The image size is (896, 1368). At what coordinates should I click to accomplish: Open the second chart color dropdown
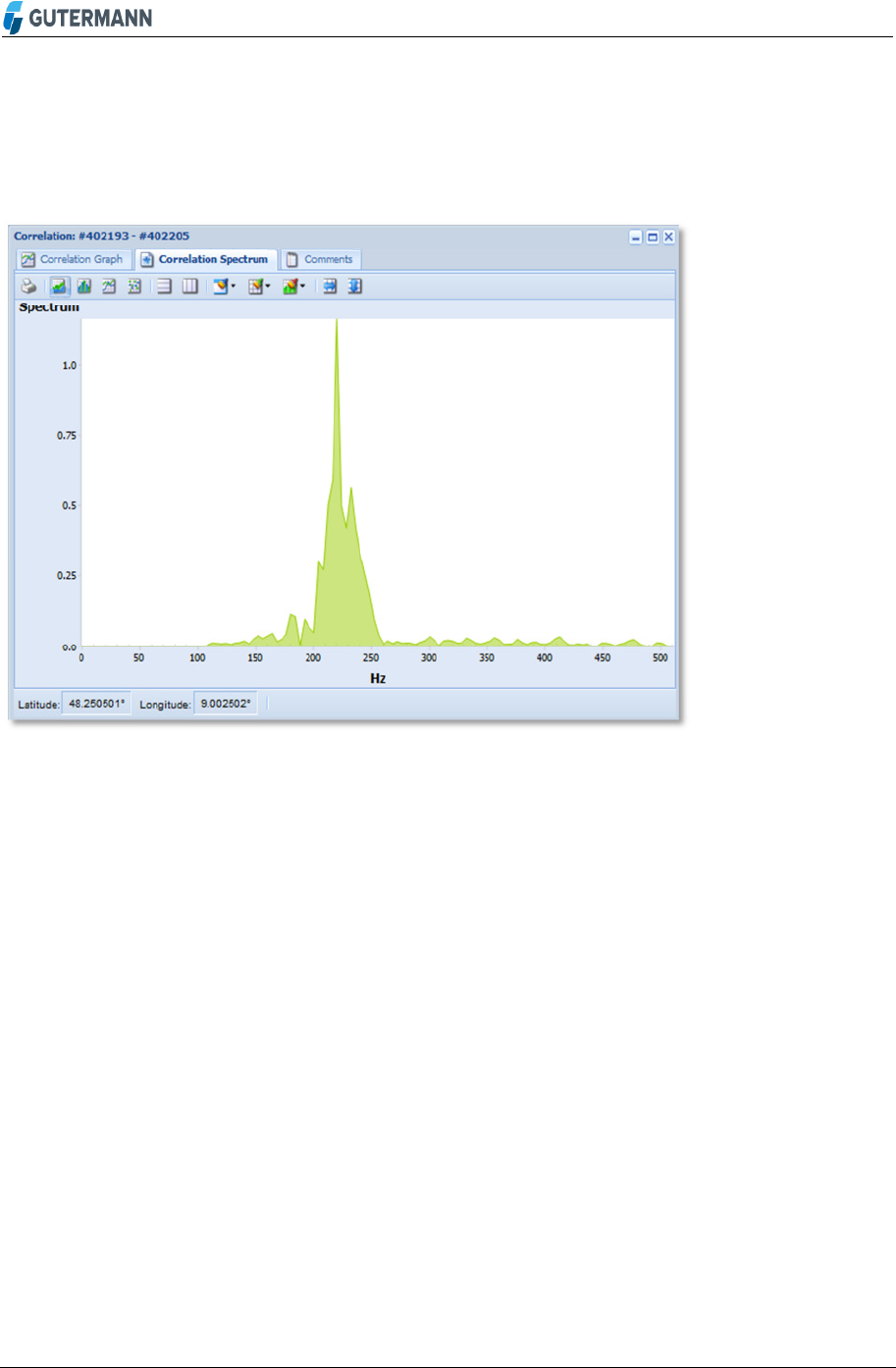259,287
